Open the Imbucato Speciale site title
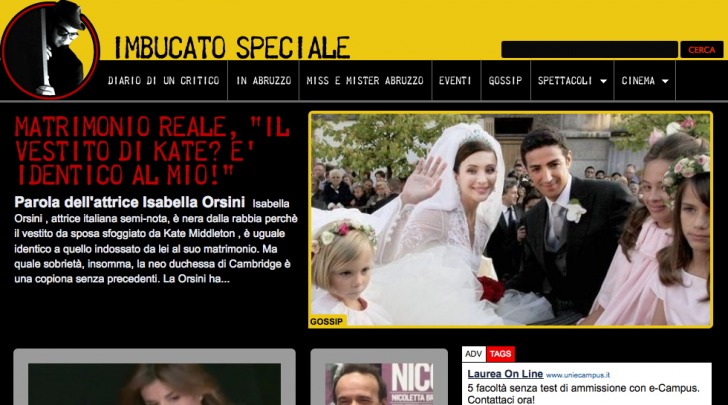This screenshot has height=405, width=728. coord(232,47)
